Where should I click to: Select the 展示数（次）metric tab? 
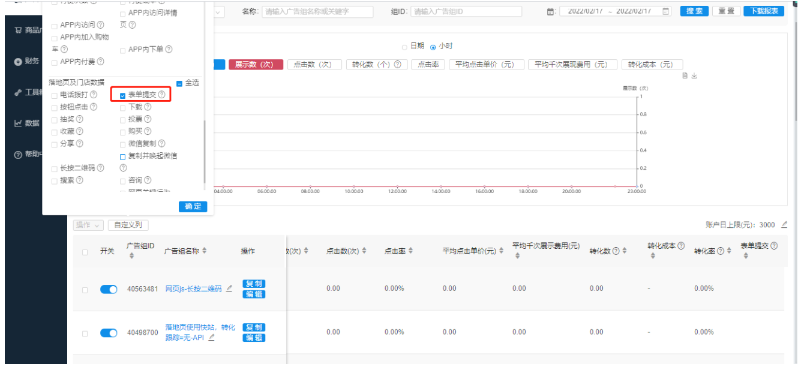click(256, 64)
